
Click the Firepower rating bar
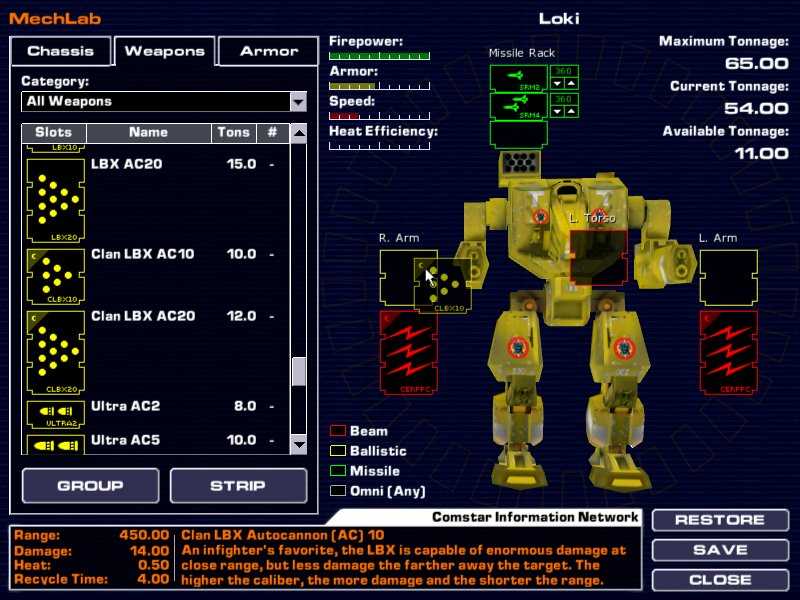point(380,56)
